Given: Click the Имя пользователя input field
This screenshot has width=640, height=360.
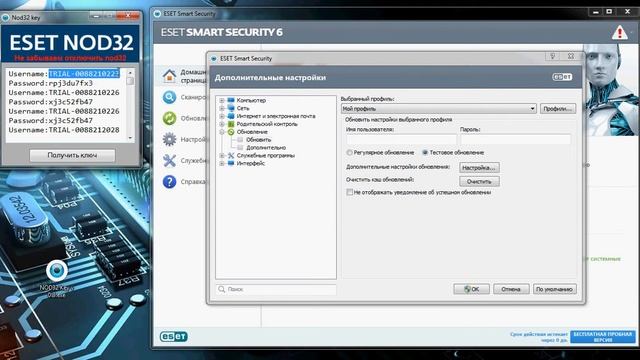Looking at the screenshot, I should pyautogui.click(x=402, y=139).
